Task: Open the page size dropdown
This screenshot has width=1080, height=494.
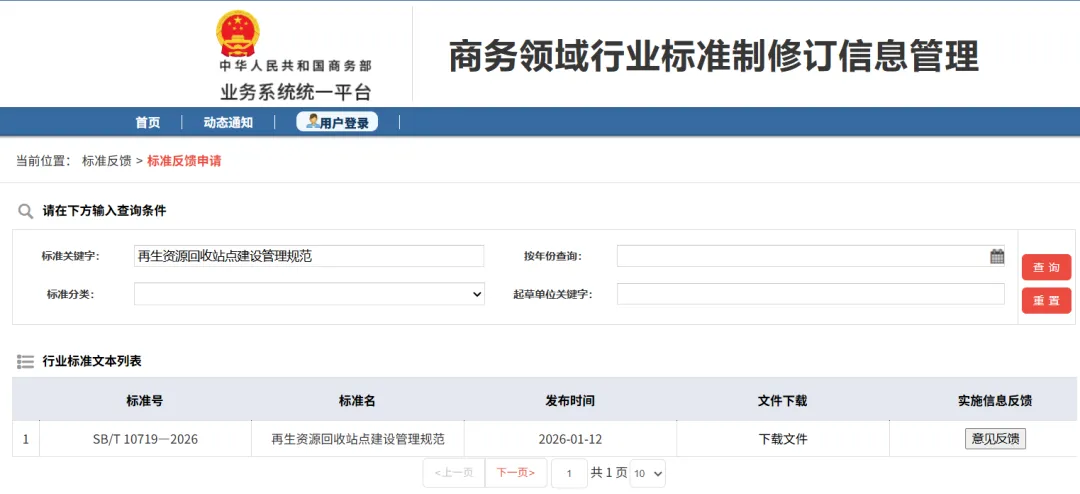Action: coord(647,473)
